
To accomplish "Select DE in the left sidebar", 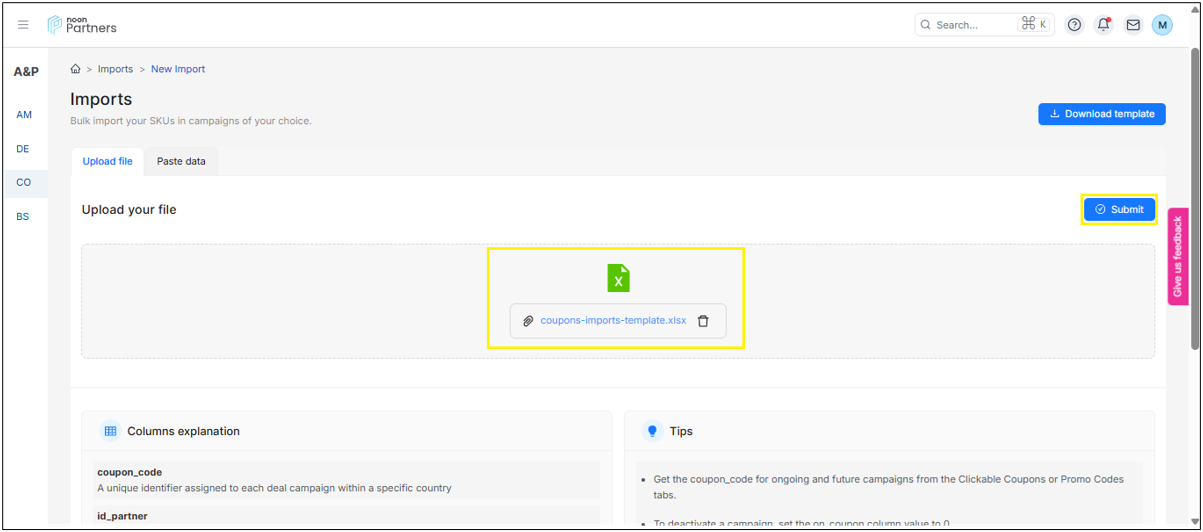I will (x=23, y=149).
